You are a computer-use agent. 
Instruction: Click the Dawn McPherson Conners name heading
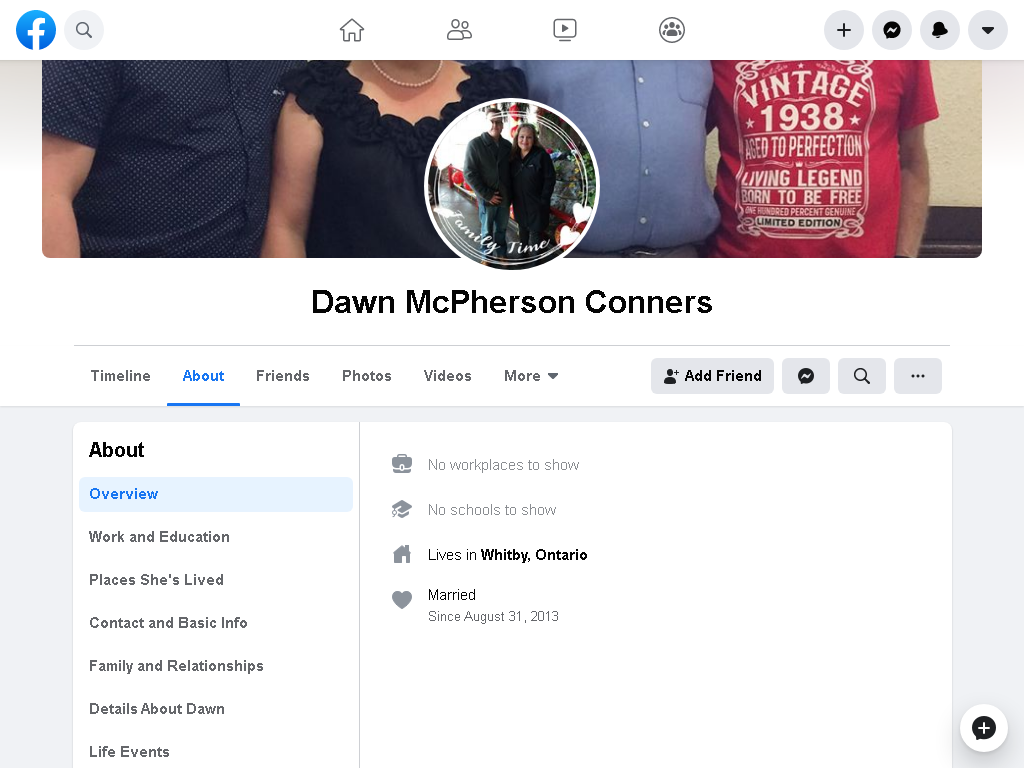pos(512,302)
